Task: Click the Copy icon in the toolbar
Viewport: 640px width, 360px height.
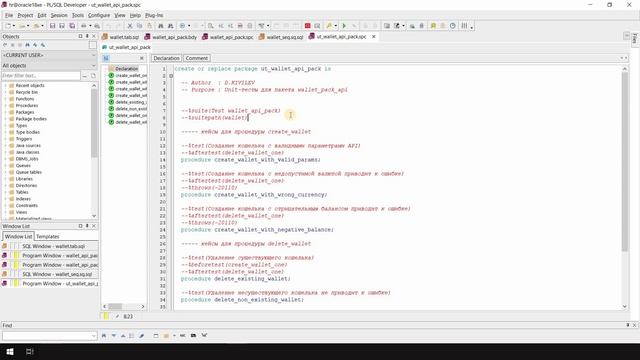Action: (x=140, y=26)
